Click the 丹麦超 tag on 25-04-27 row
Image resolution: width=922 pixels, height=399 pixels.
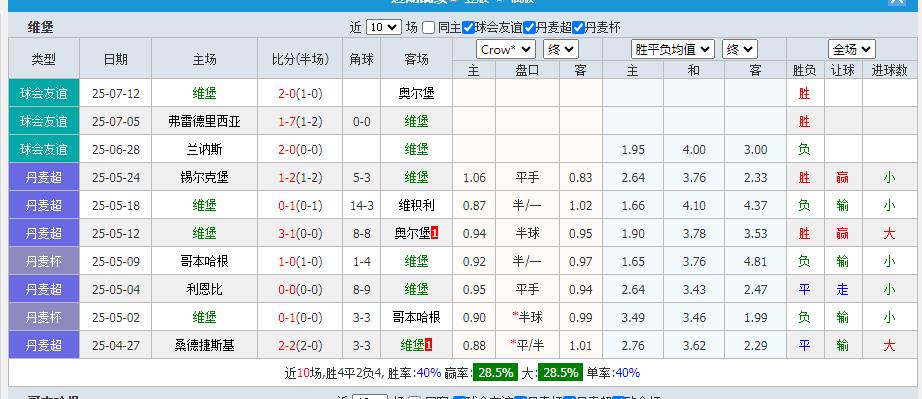(x=44, y=346)
